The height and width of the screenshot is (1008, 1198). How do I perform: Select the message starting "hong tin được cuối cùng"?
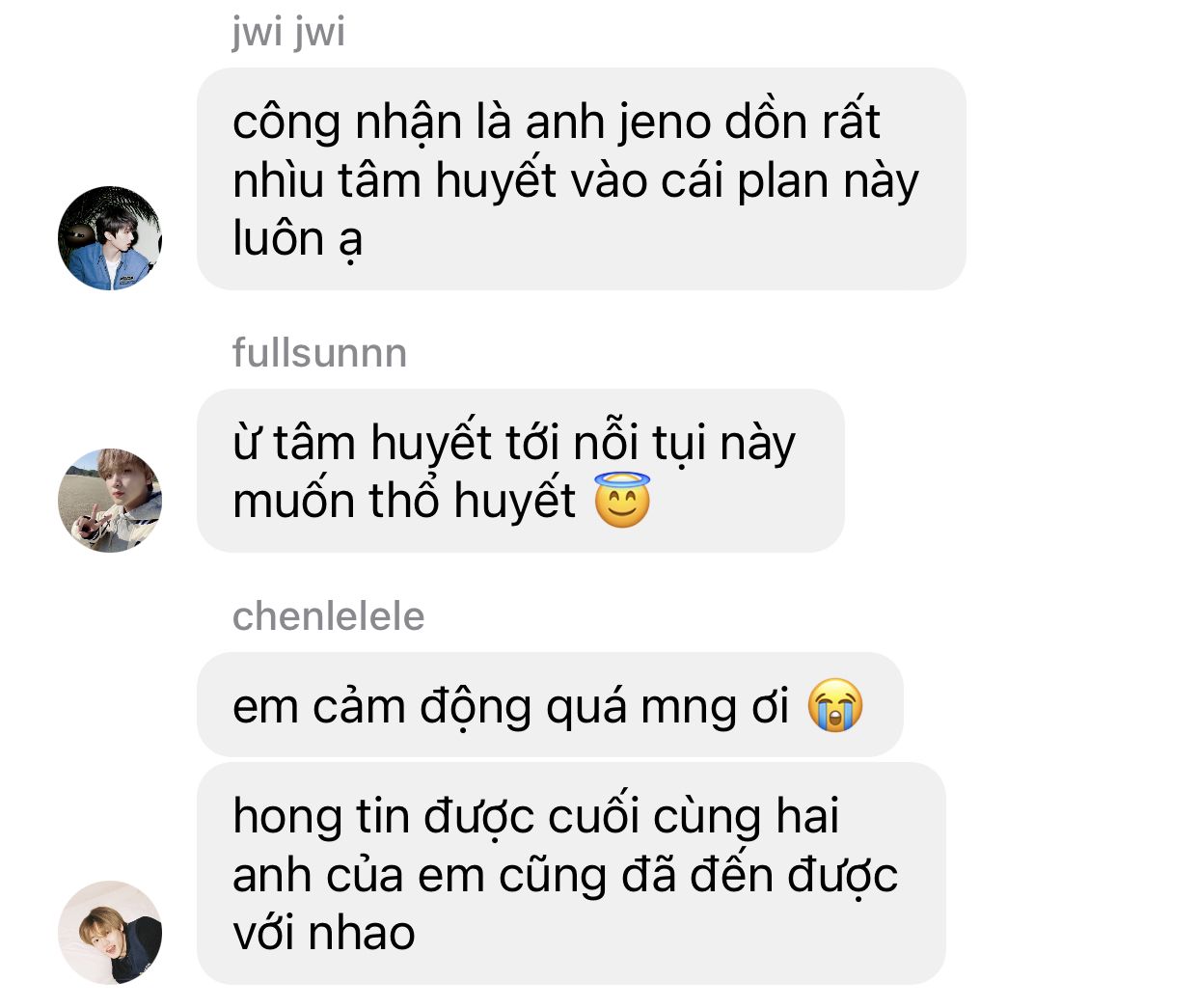click(571, 873)
